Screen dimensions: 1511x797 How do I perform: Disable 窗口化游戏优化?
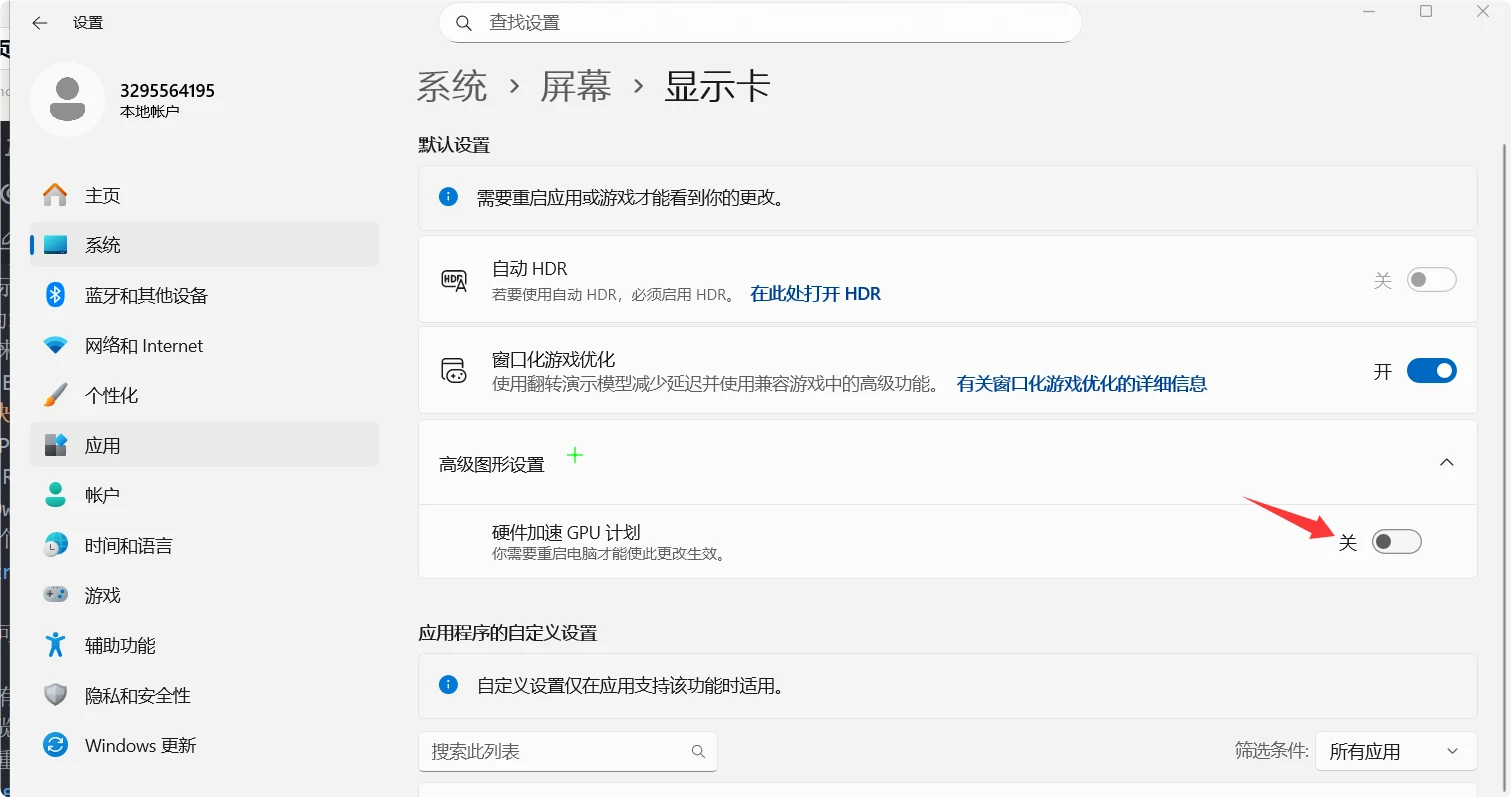click(x=1431, y=370)
